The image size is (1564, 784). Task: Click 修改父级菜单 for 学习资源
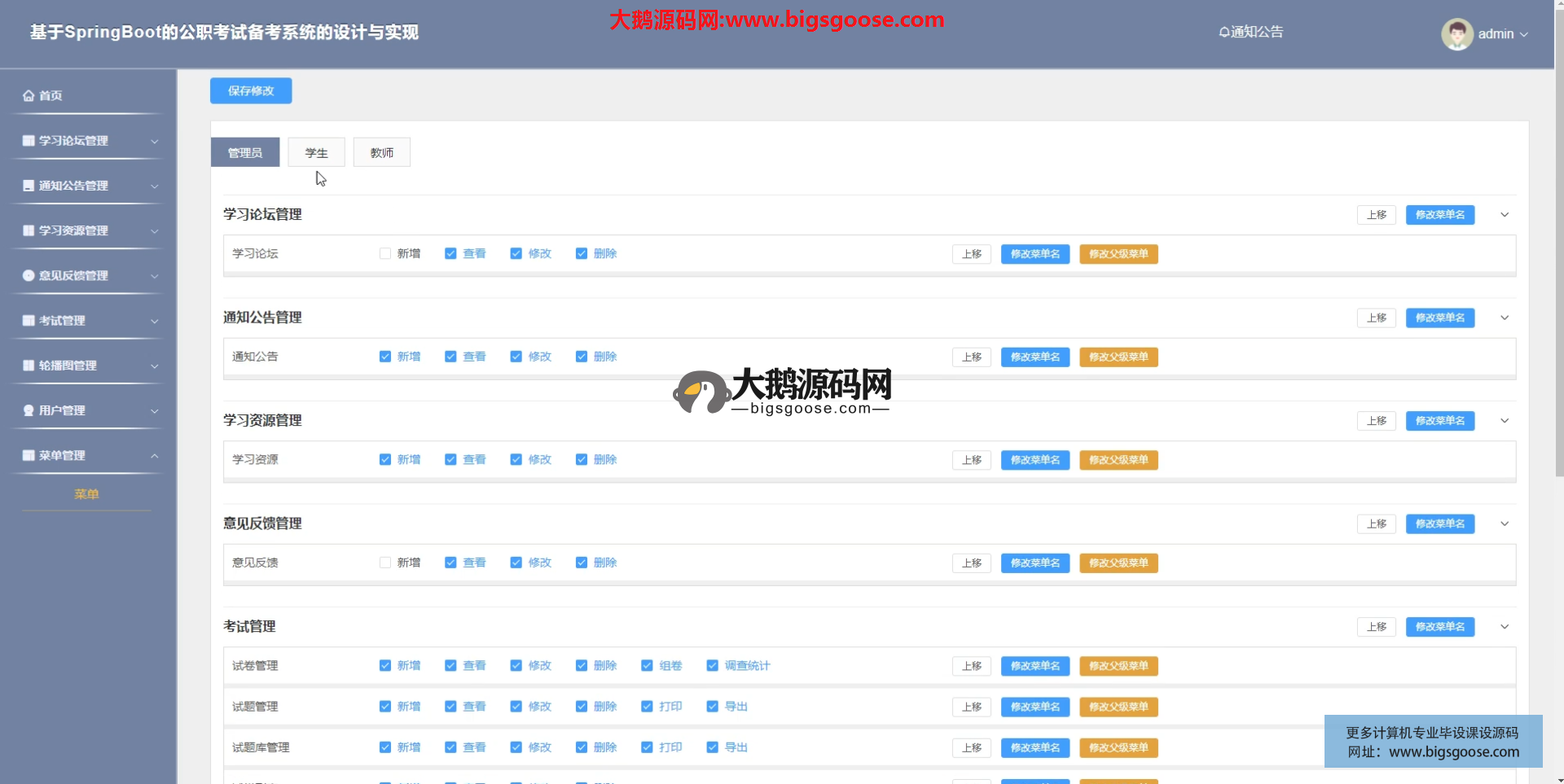click(x=1118, y=460)
